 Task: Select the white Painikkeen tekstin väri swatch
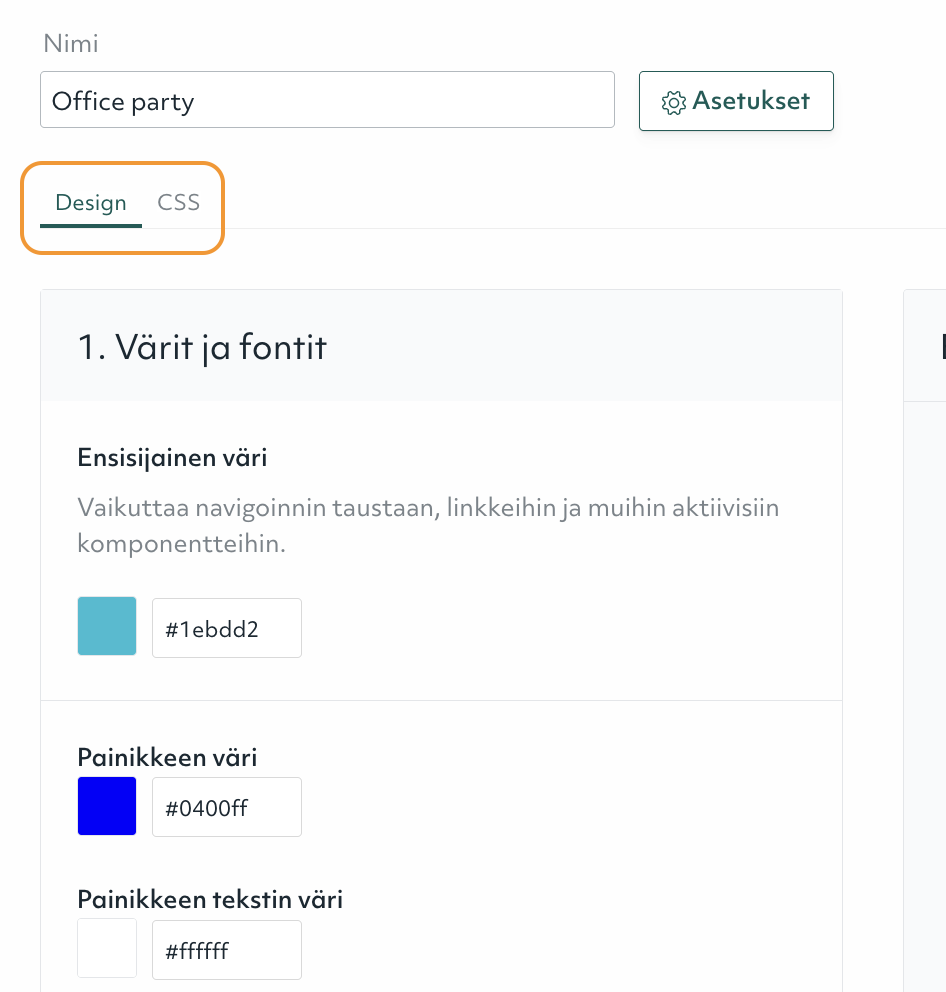point(106,947)
